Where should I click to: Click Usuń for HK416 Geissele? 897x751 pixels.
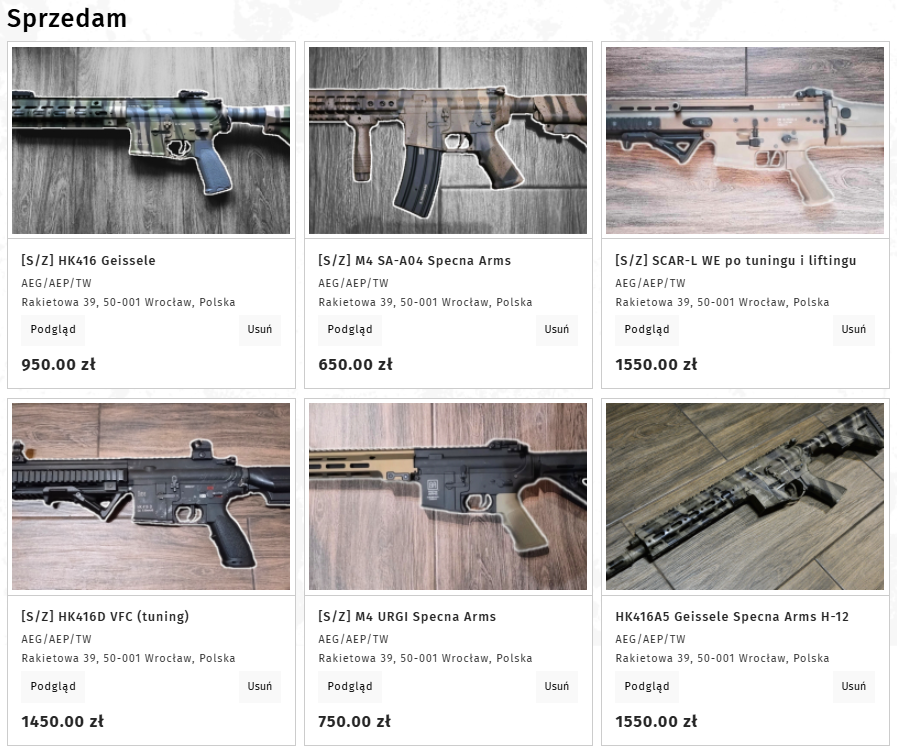tap(260, 330)
